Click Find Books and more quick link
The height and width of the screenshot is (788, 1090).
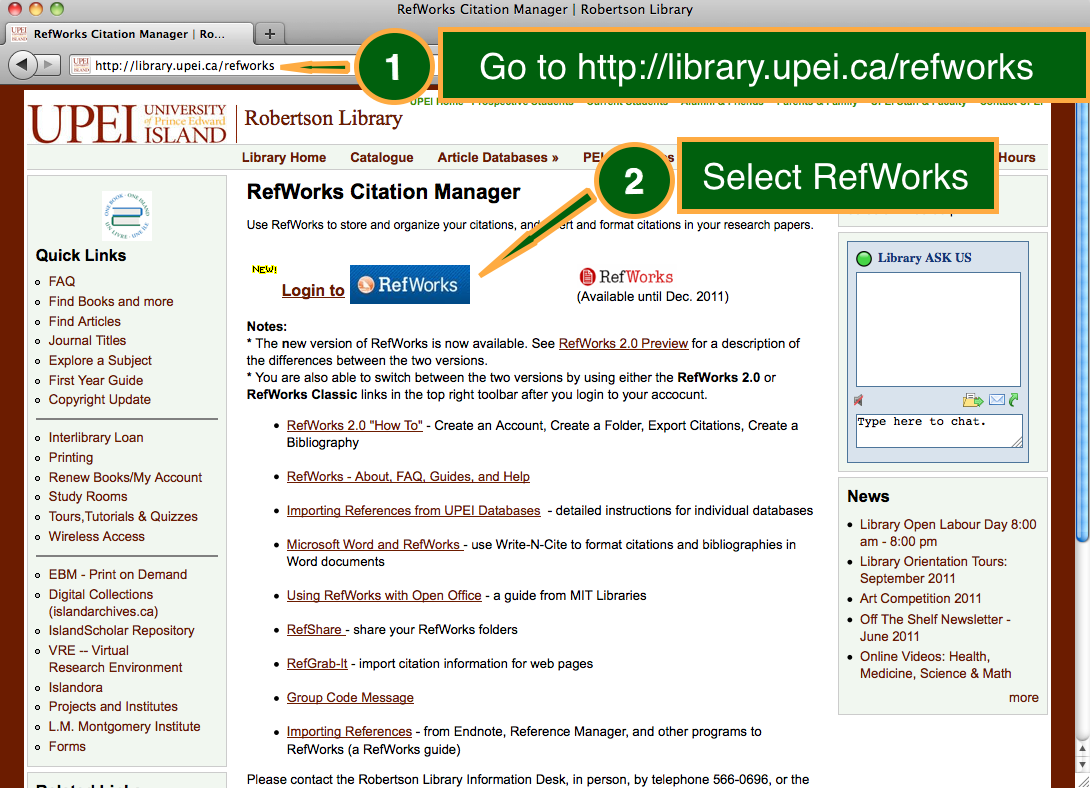point(111,302)
